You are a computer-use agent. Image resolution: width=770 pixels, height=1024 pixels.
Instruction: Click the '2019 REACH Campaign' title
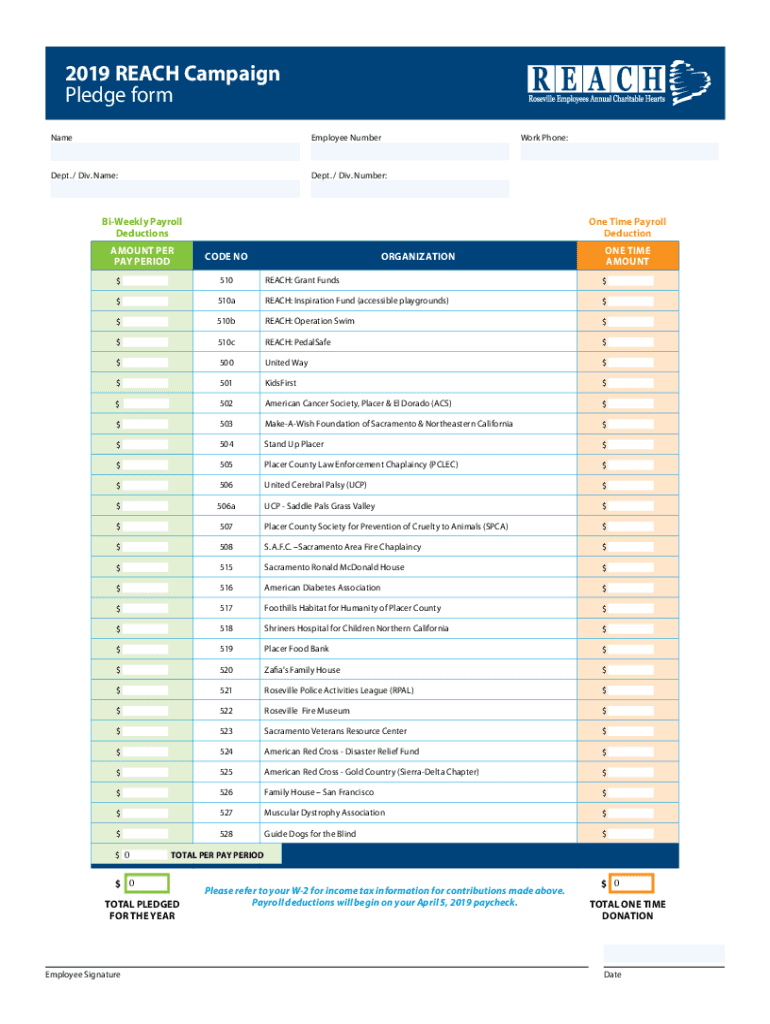[172, 73]
